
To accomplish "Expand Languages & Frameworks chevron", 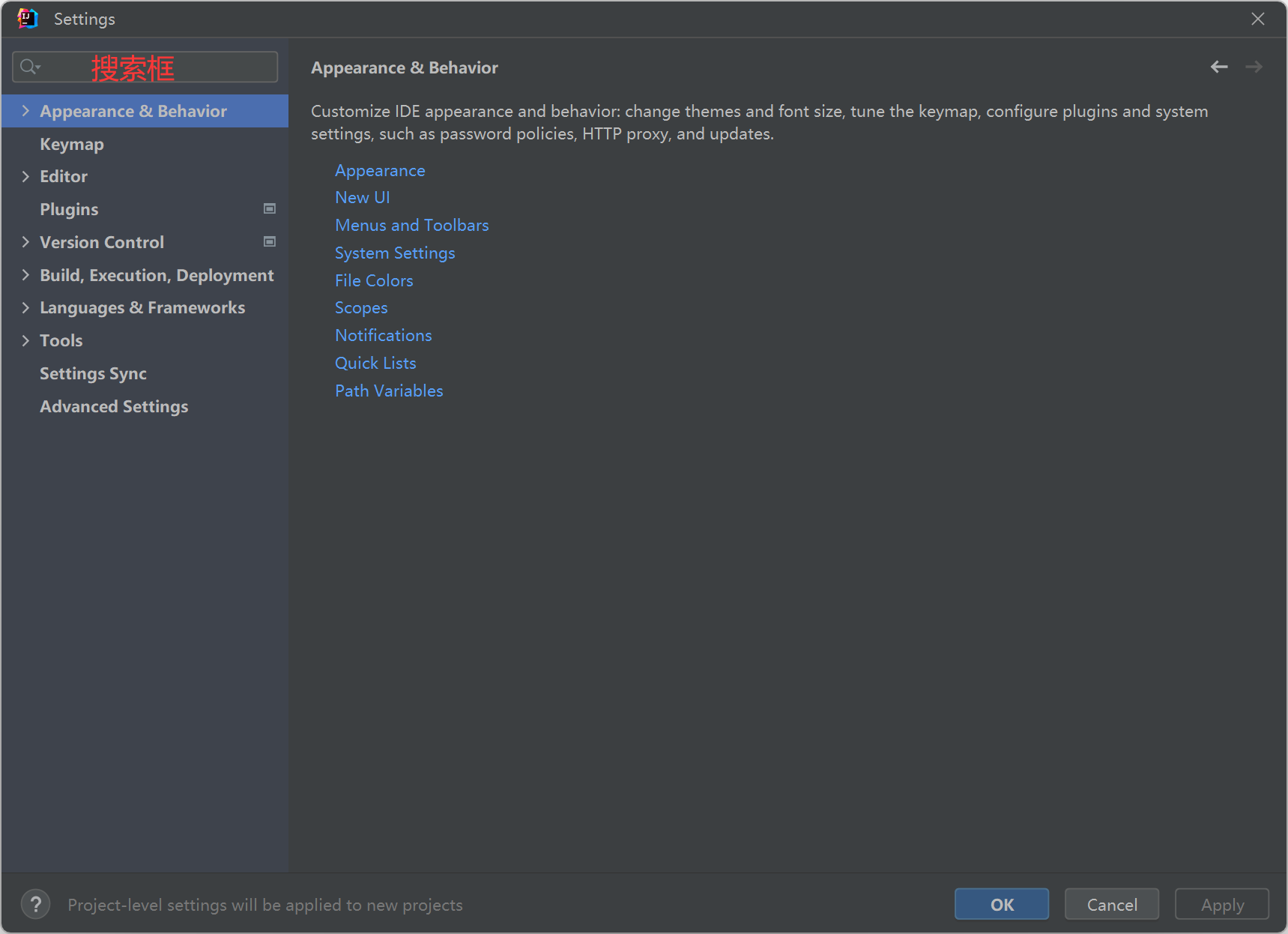I will 25,307.
